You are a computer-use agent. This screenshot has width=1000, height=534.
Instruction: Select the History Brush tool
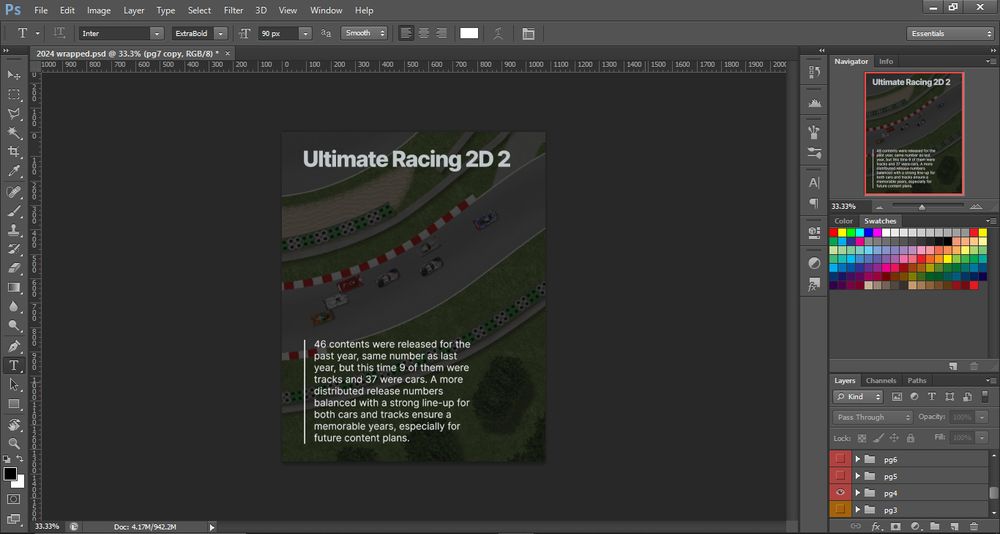13,249
